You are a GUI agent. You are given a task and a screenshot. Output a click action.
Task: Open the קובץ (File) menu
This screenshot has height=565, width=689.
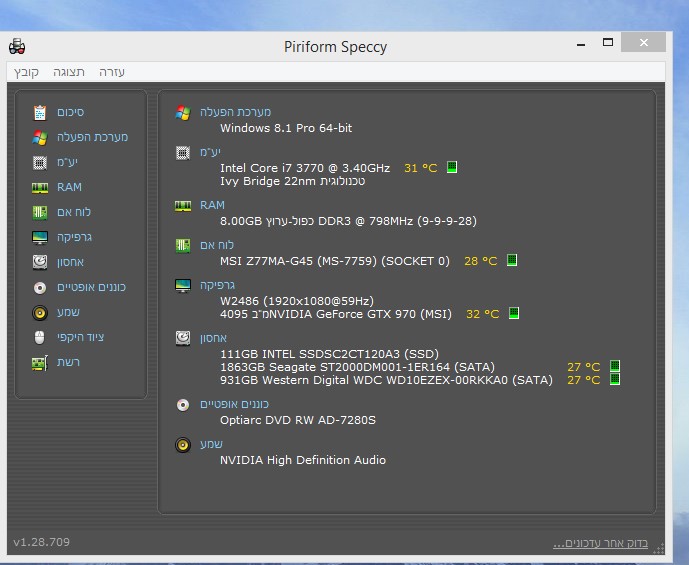coord(26,72)
